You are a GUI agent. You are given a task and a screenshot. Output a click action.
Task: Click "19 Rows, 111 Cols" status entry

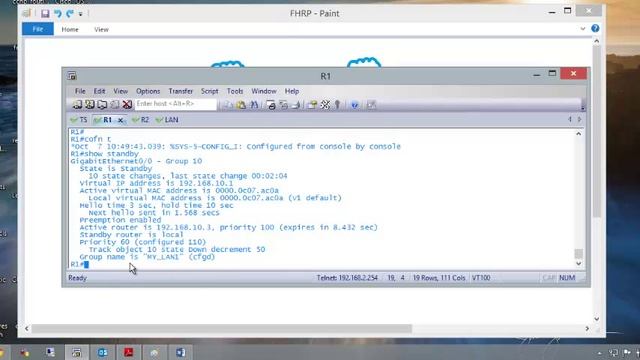439,278
